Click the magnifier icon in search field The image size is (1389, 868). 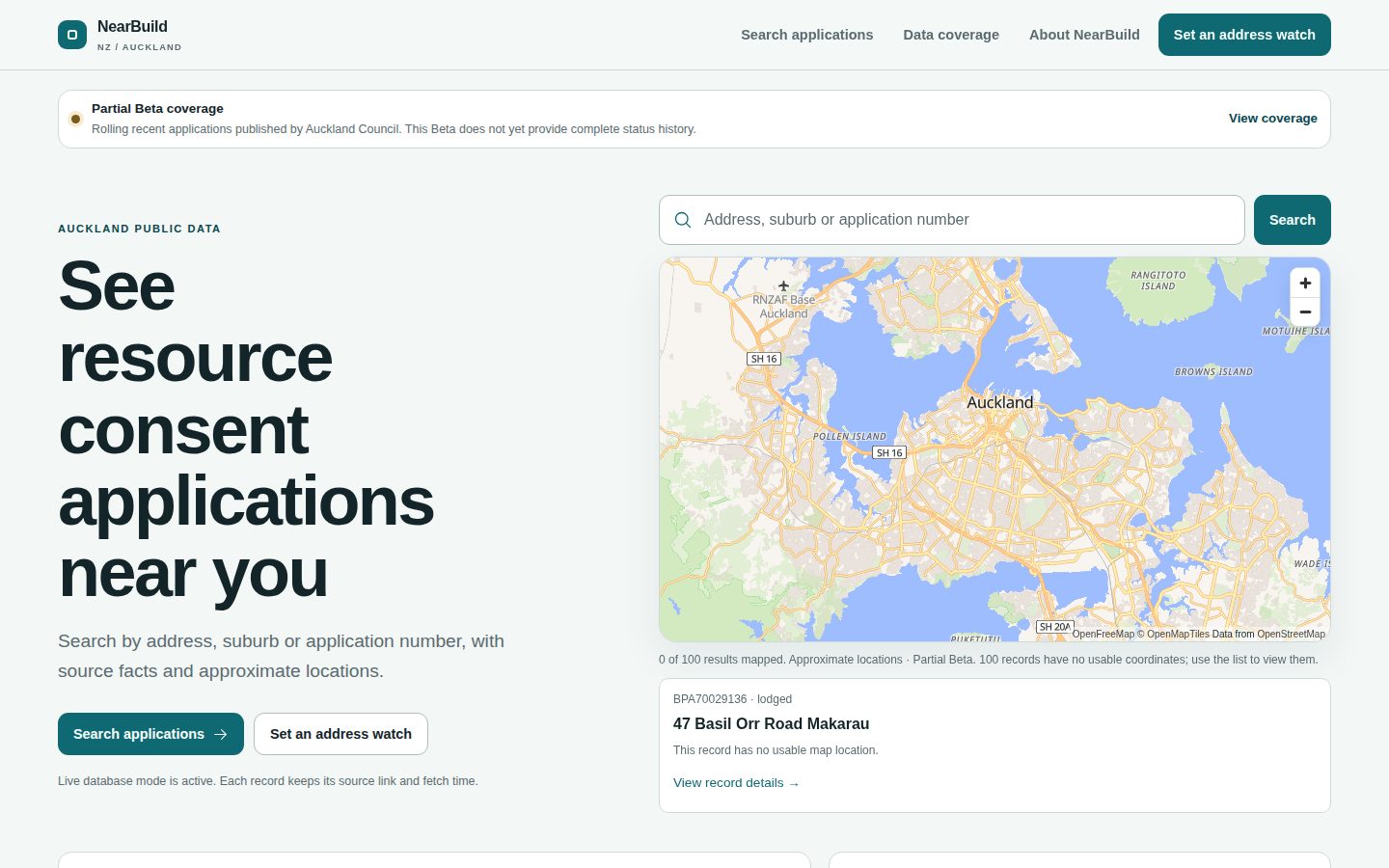[683, 220]
